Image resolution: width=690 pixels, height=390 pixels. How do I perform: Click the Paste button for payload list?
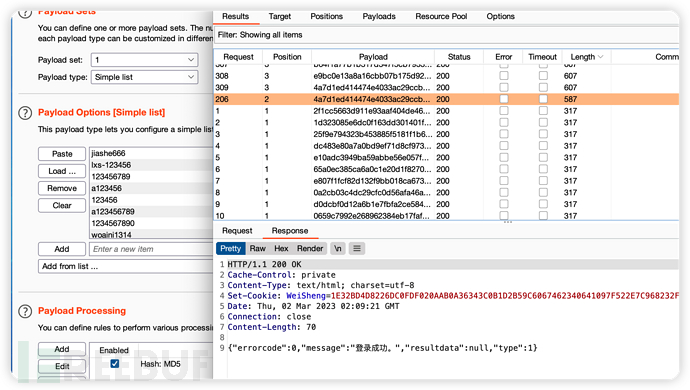coord(62,154)
